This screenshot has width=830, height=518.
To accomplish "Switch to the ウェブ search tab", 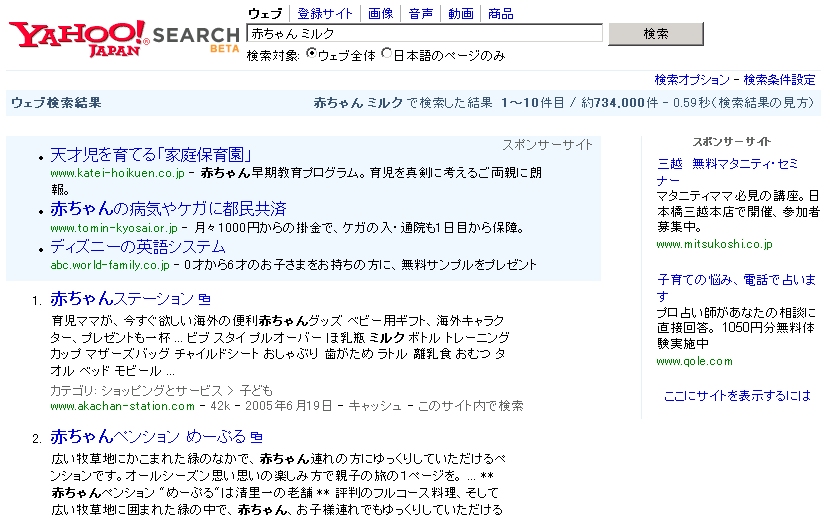I will (x=265, y=14).
